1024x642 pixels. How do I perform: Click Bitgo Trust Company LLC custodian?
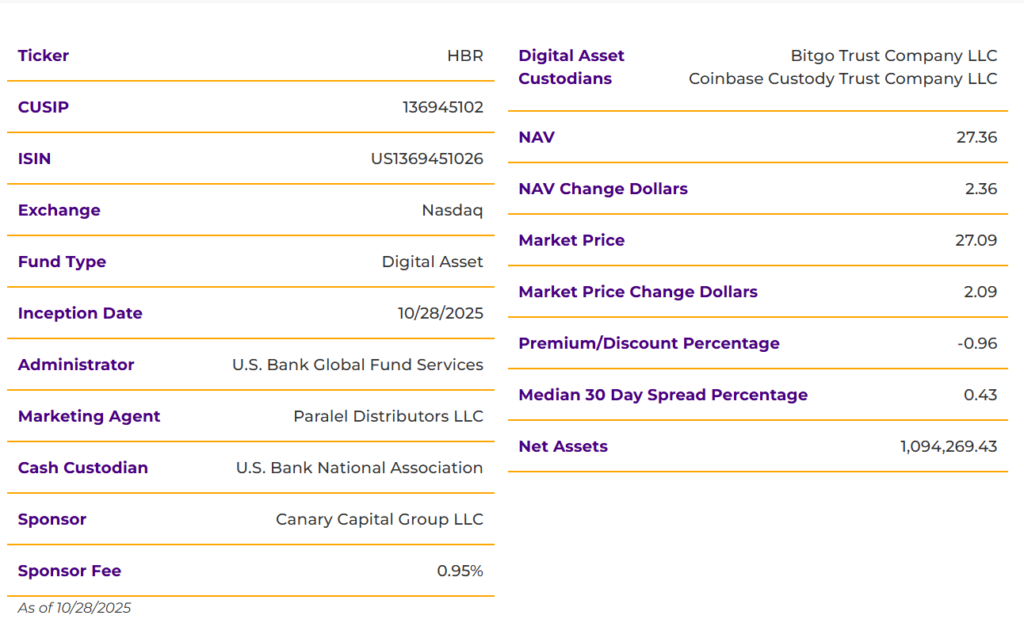(893, 56)
